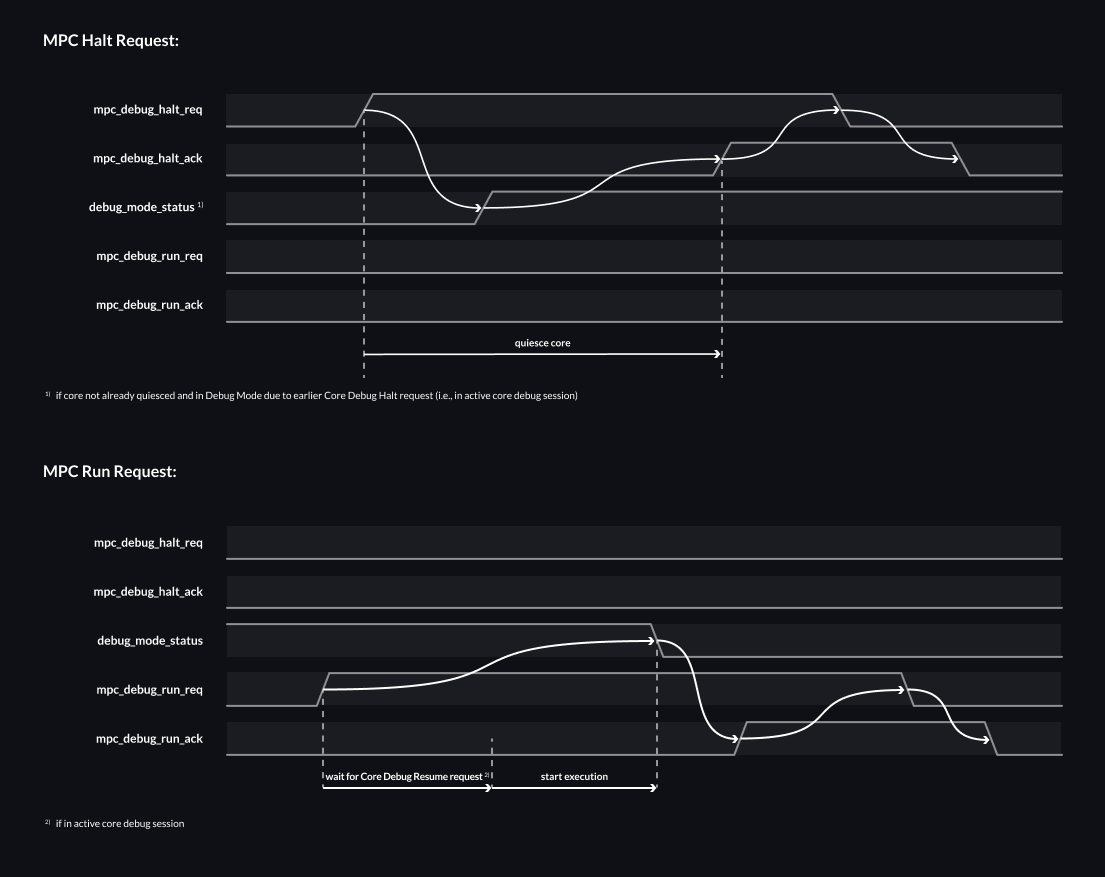Click the "quiesce core" annotation text
The height and width of the screenshot is (877, 1105).
coord(543,343)
